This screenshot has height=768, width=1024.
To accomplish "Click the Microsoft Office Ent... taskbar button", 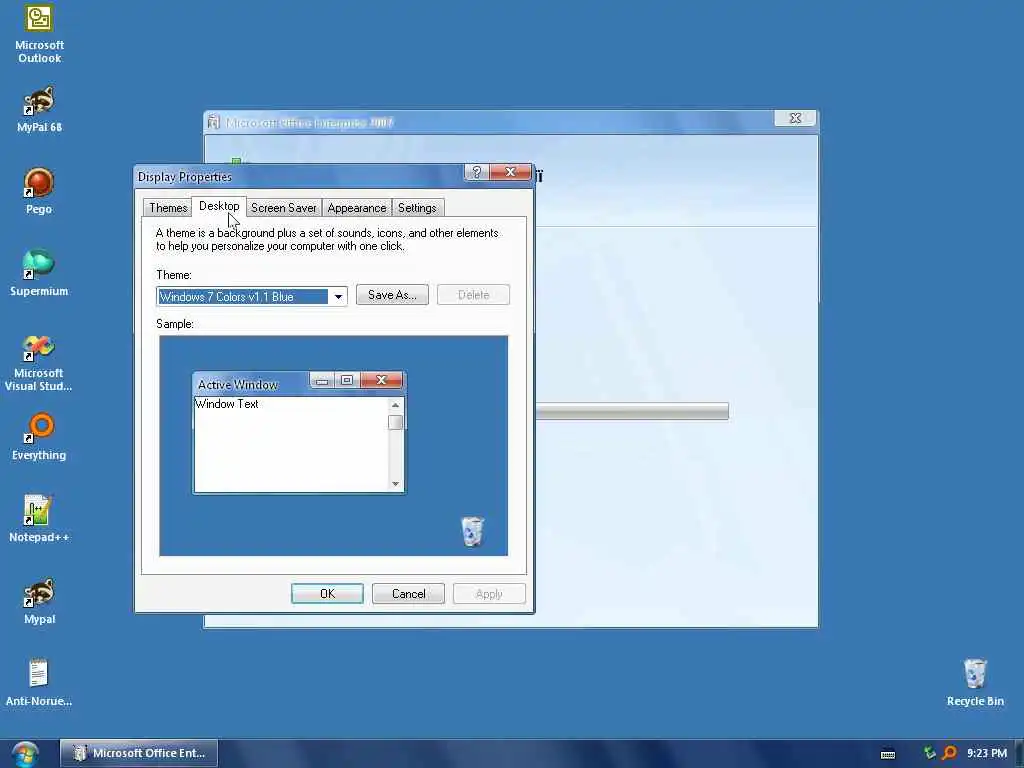I will click(x=139, y=753).
